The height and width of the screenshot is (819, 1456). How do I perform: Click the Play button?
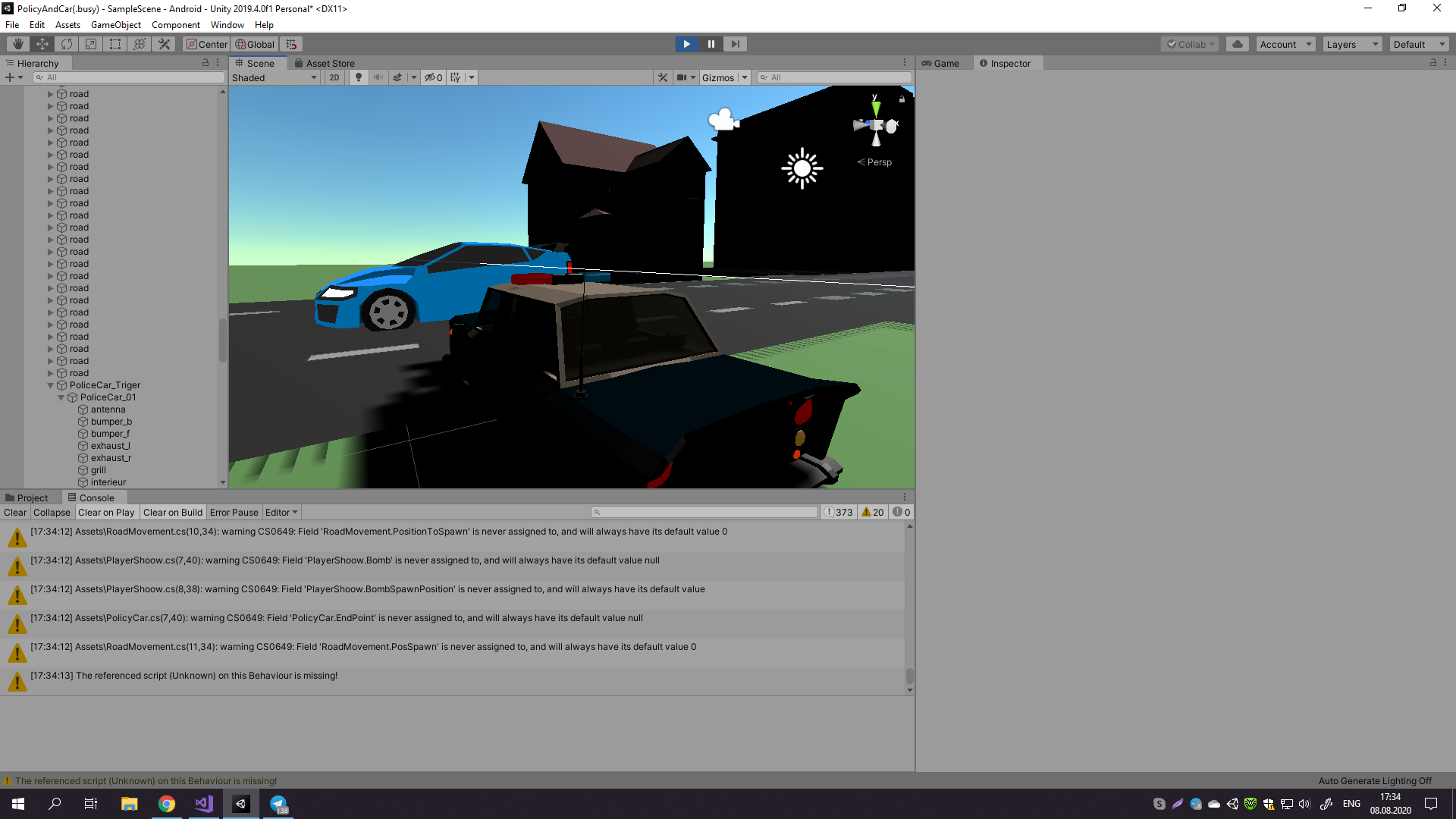pyautogui.click(x=686, y=44)
